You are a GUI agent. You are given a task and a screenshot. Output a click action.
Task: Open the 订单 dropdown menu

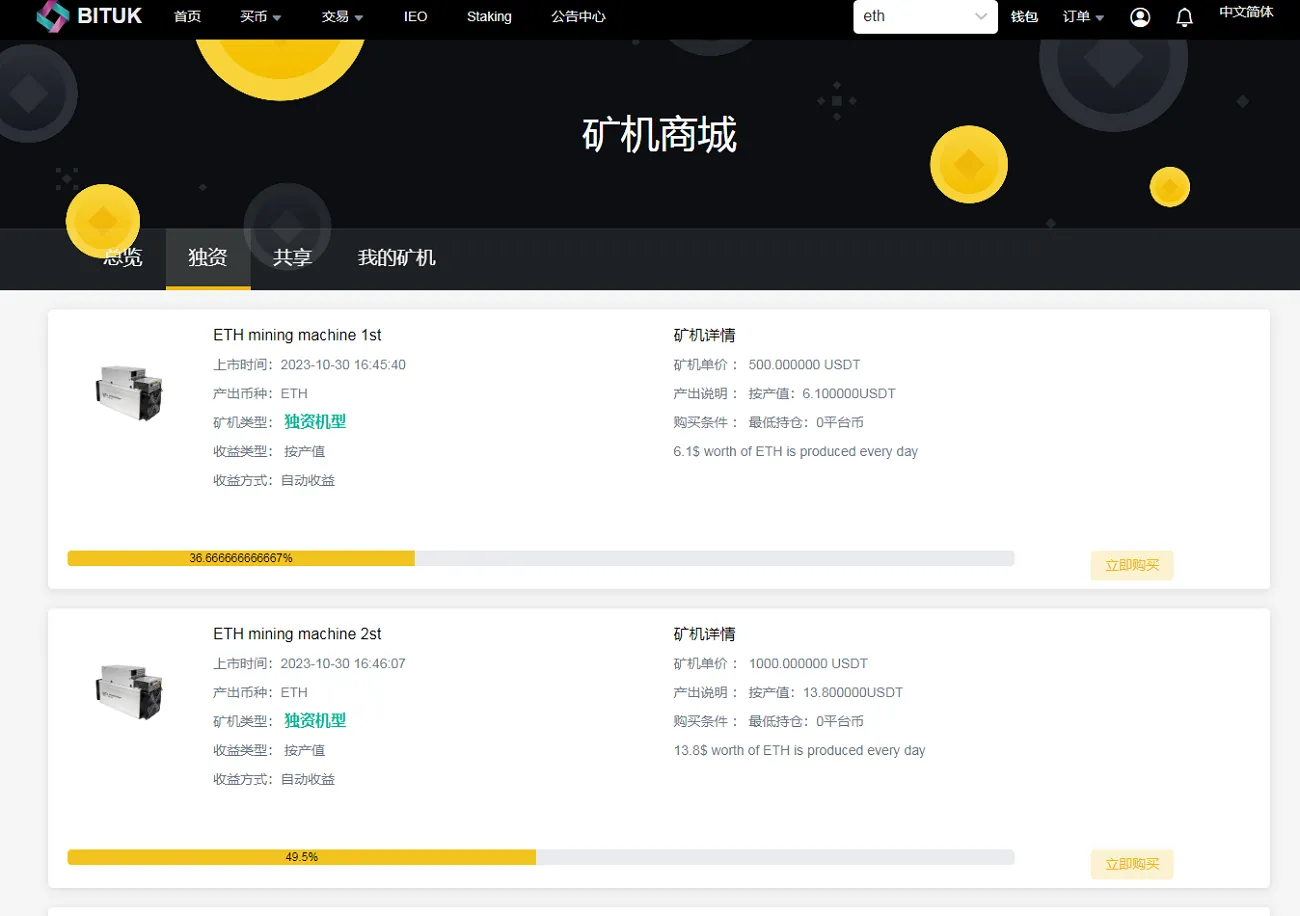[1082, 16]
